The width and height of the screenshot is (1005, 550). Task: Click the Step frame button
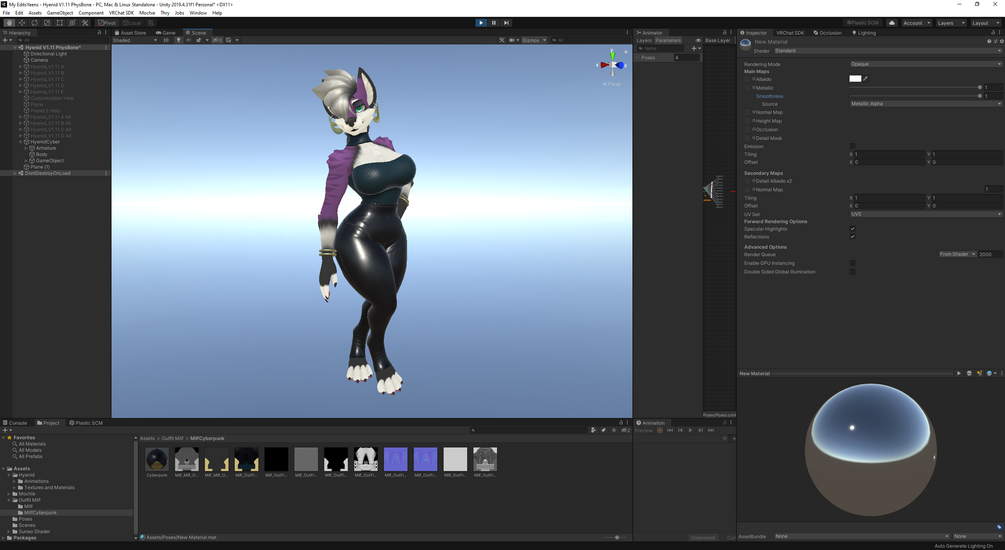pyautogui.click(x=506, y=22)
